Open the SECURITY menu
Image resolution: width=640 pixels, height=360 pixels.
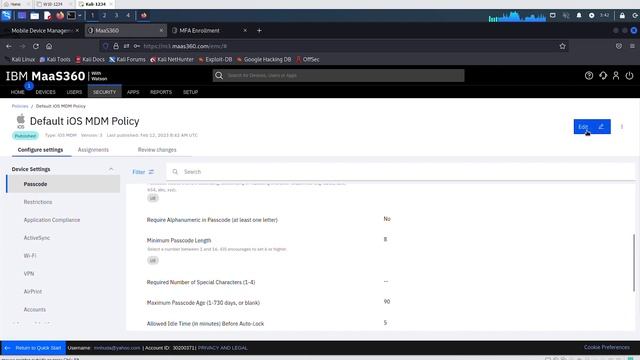point(104,92)
